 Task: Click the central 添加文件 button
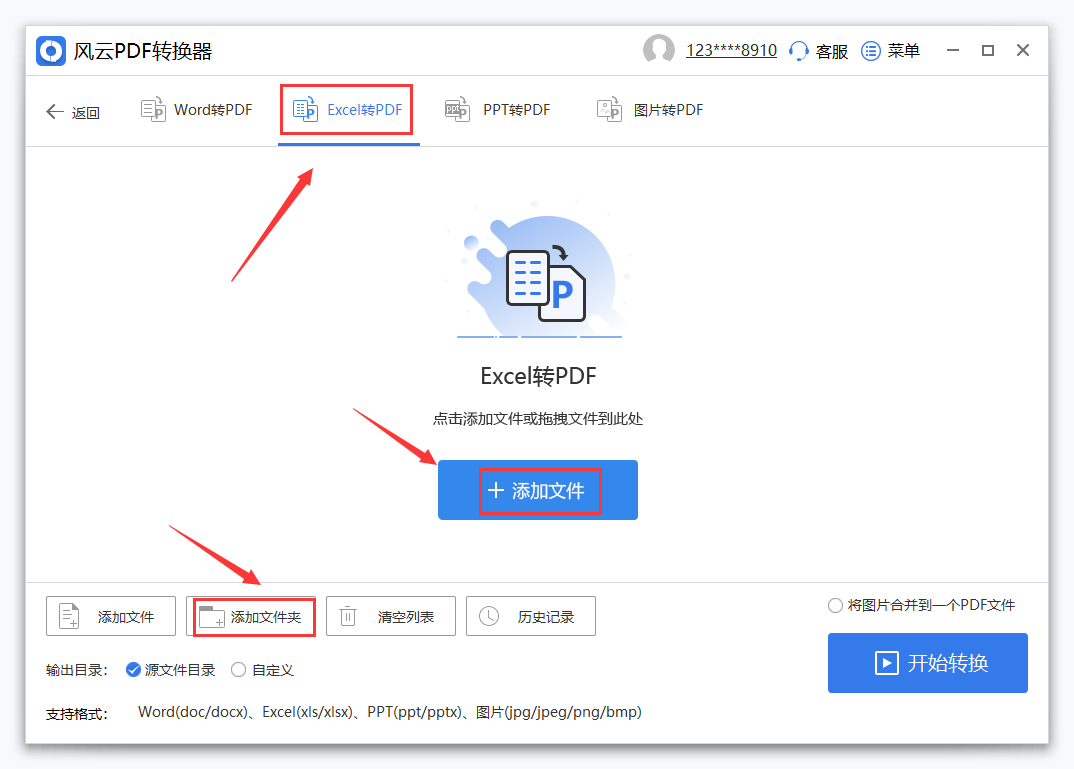537,490
